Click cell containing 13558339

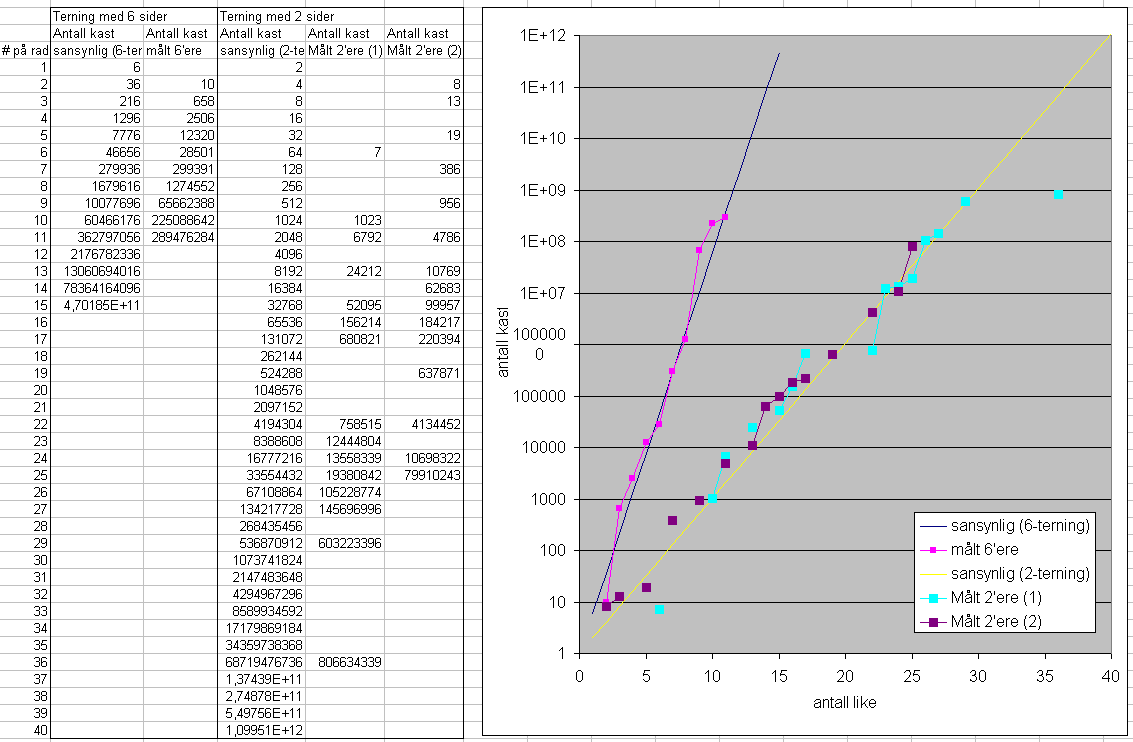(345, 458)
